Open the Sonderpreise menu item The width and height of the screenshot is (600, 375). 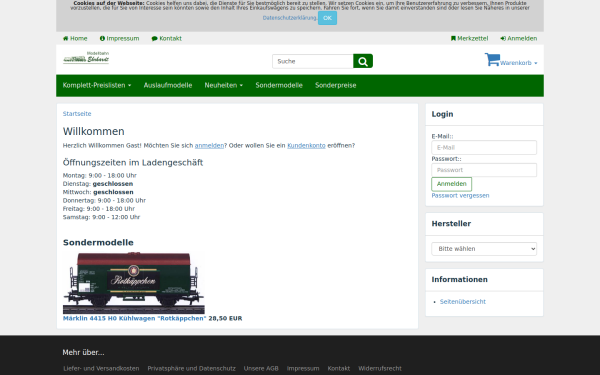336,85
